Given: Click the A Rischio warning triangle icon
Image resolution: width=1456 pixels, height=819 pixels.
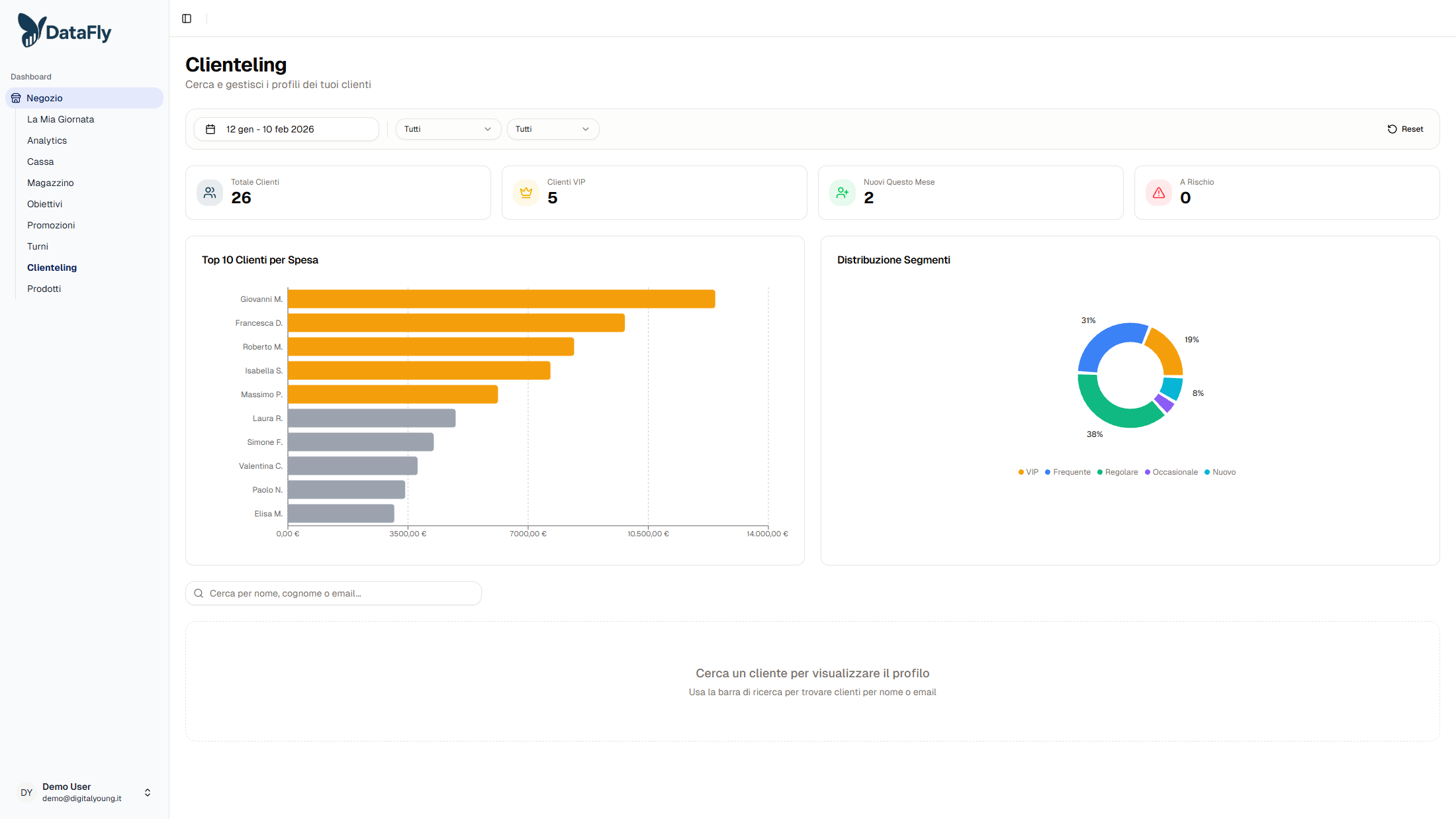Looking at the screenshot, I should point(1159,193).
